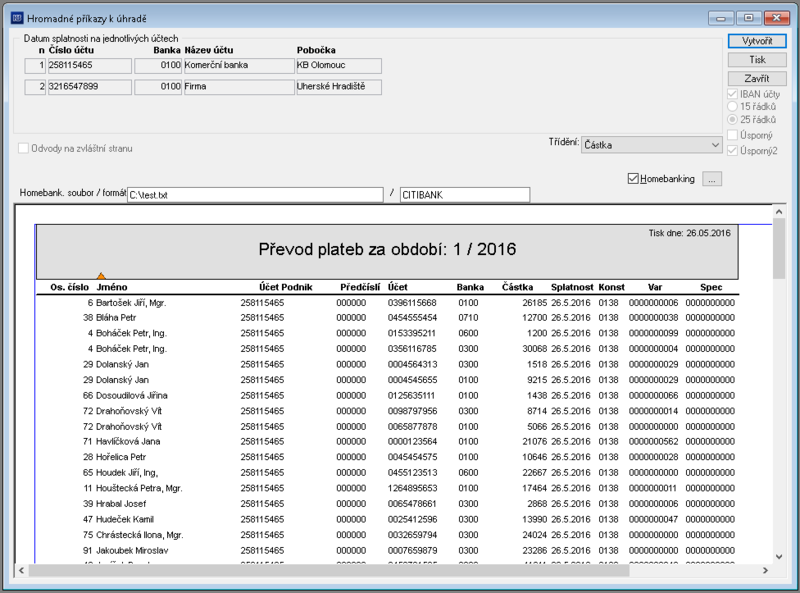Click the row for Hrabal Josef
The height and width of the screenshot is (593, 800).
click(x=388, y=504)
